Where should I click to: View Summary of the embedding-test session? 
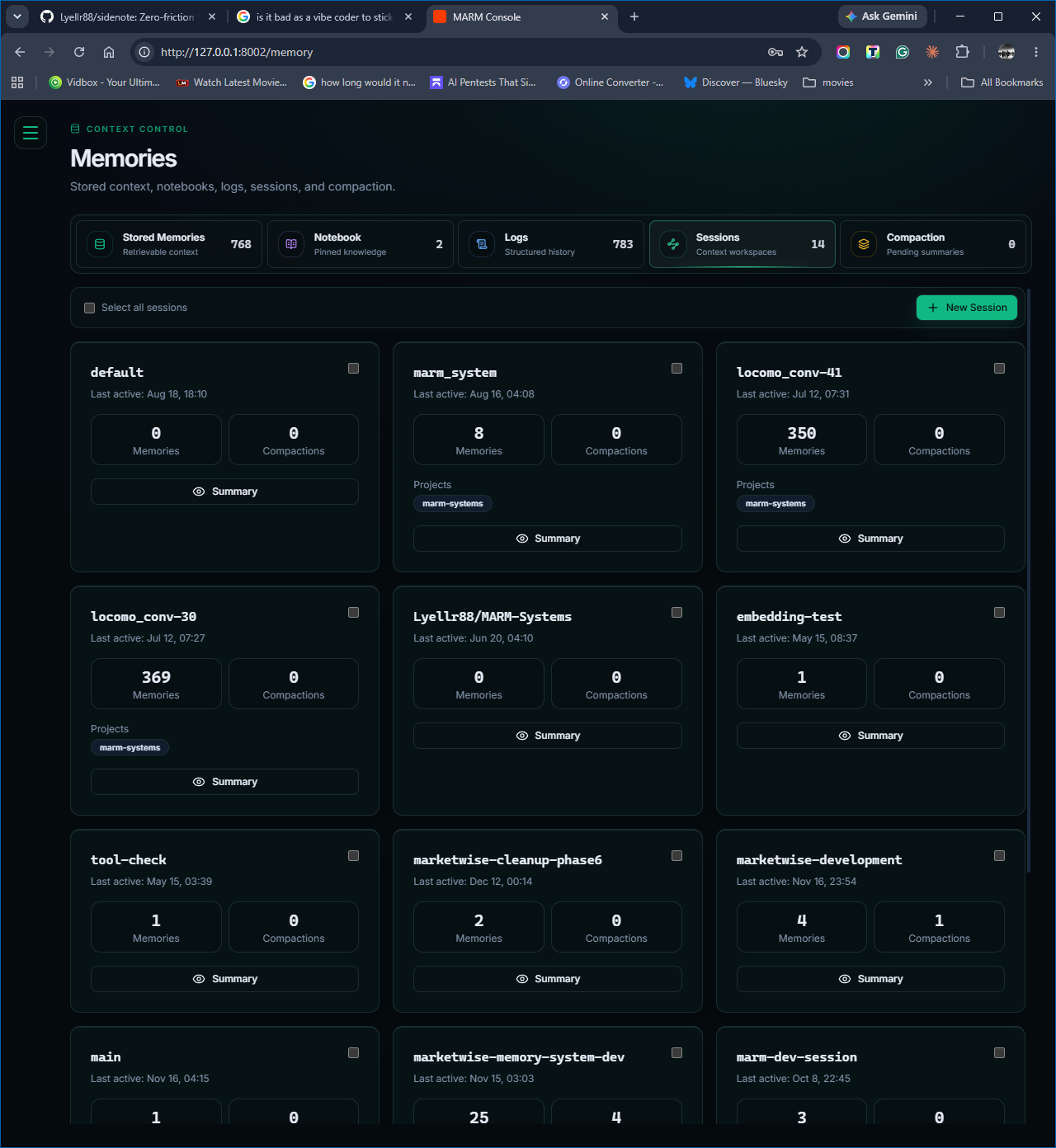click(870, 736)
